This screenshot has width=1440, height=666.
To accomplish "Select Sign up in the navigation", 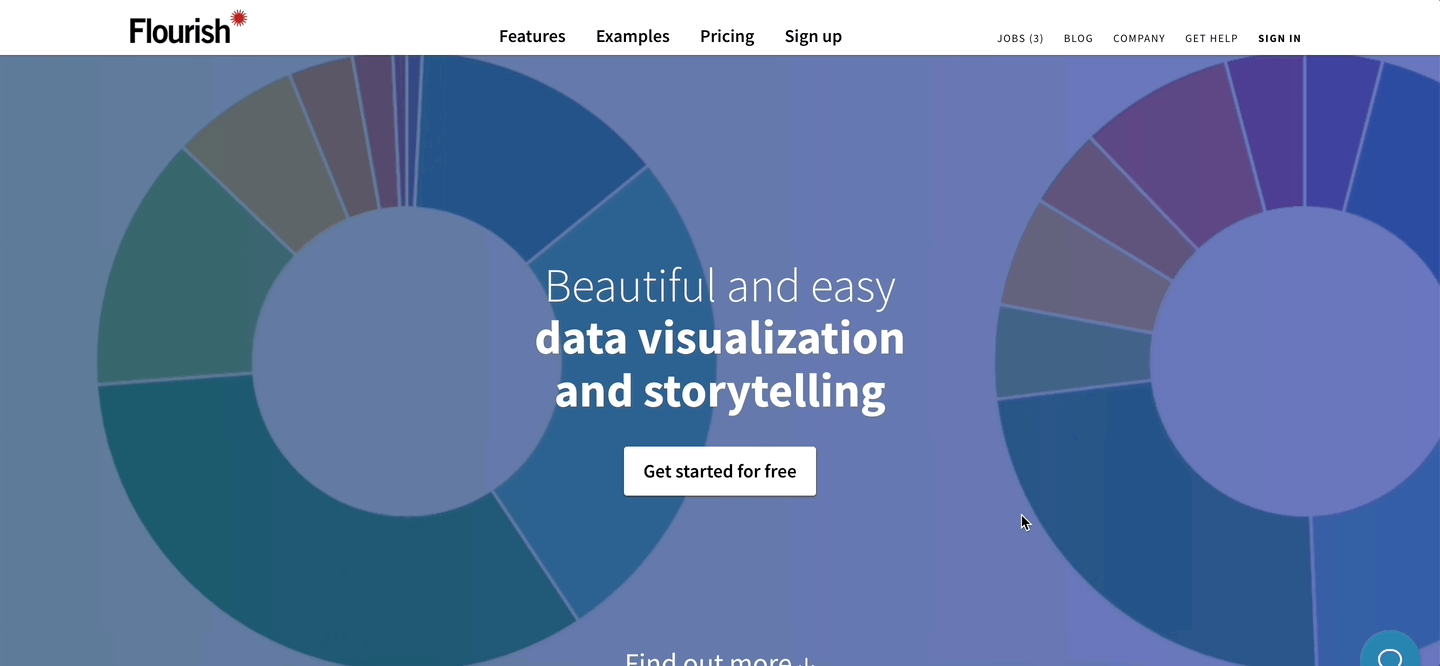I will coord(813,36).
